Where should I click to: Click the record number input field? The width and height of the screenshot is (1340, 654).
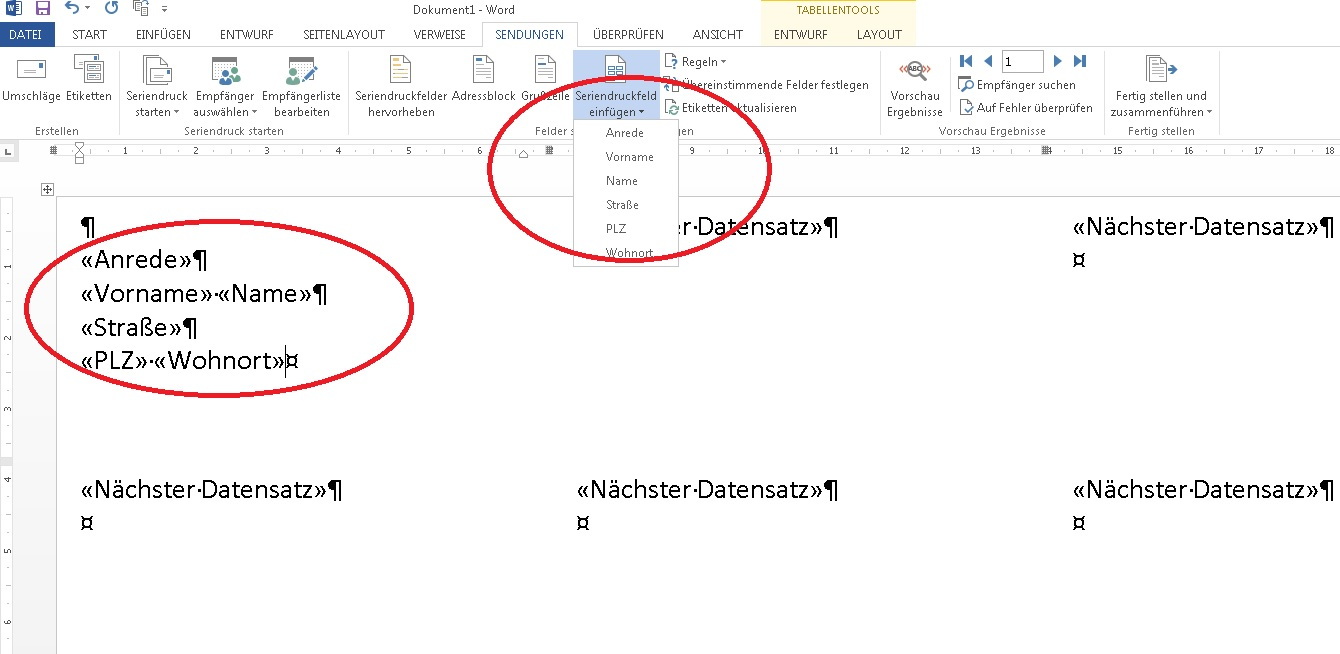1021,62
